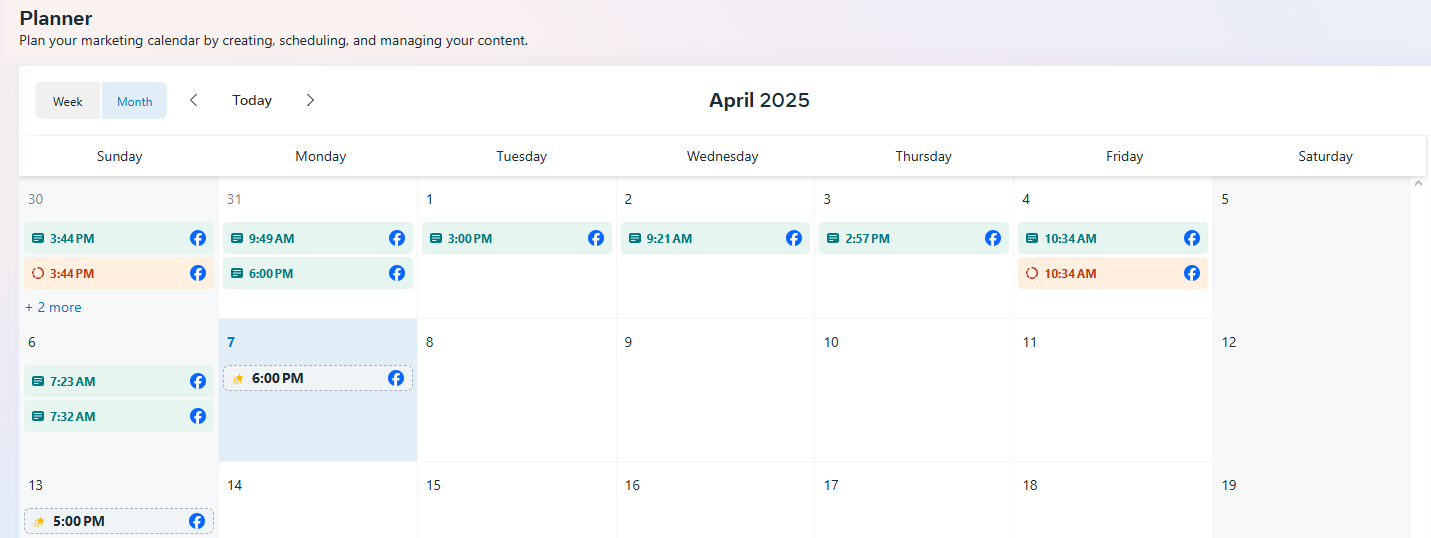Click Facebook icon on March 31 6:00 PM post

pyautogui.click(x=397, y=273)
